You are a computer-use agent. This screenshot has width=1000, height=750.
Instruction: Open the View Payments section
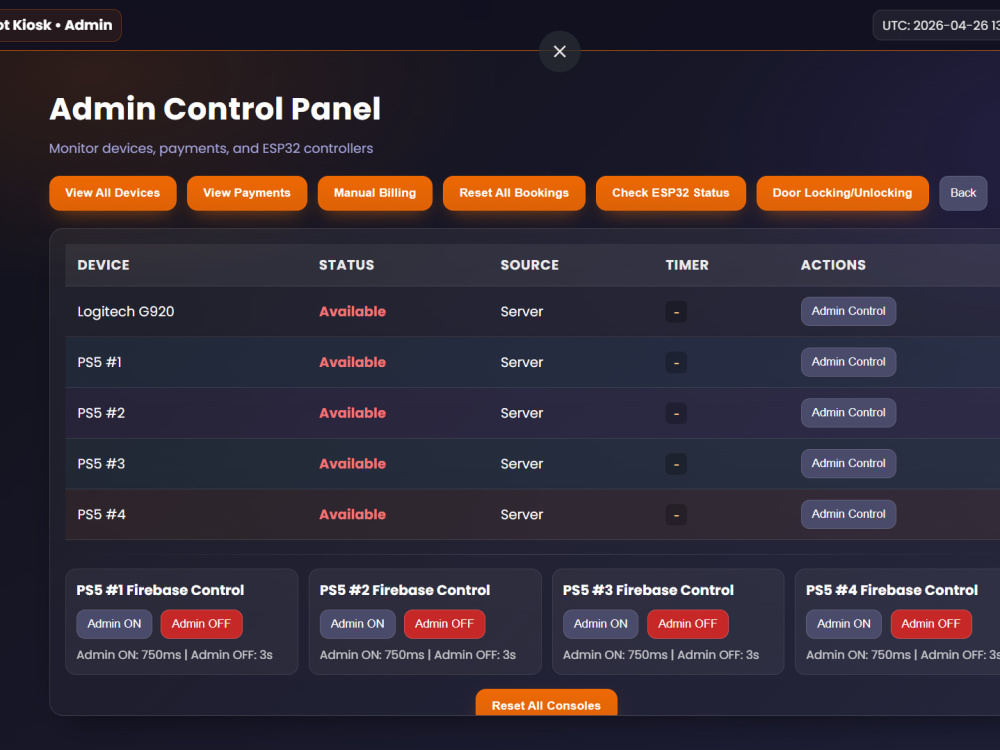click(x=247, y=193)
